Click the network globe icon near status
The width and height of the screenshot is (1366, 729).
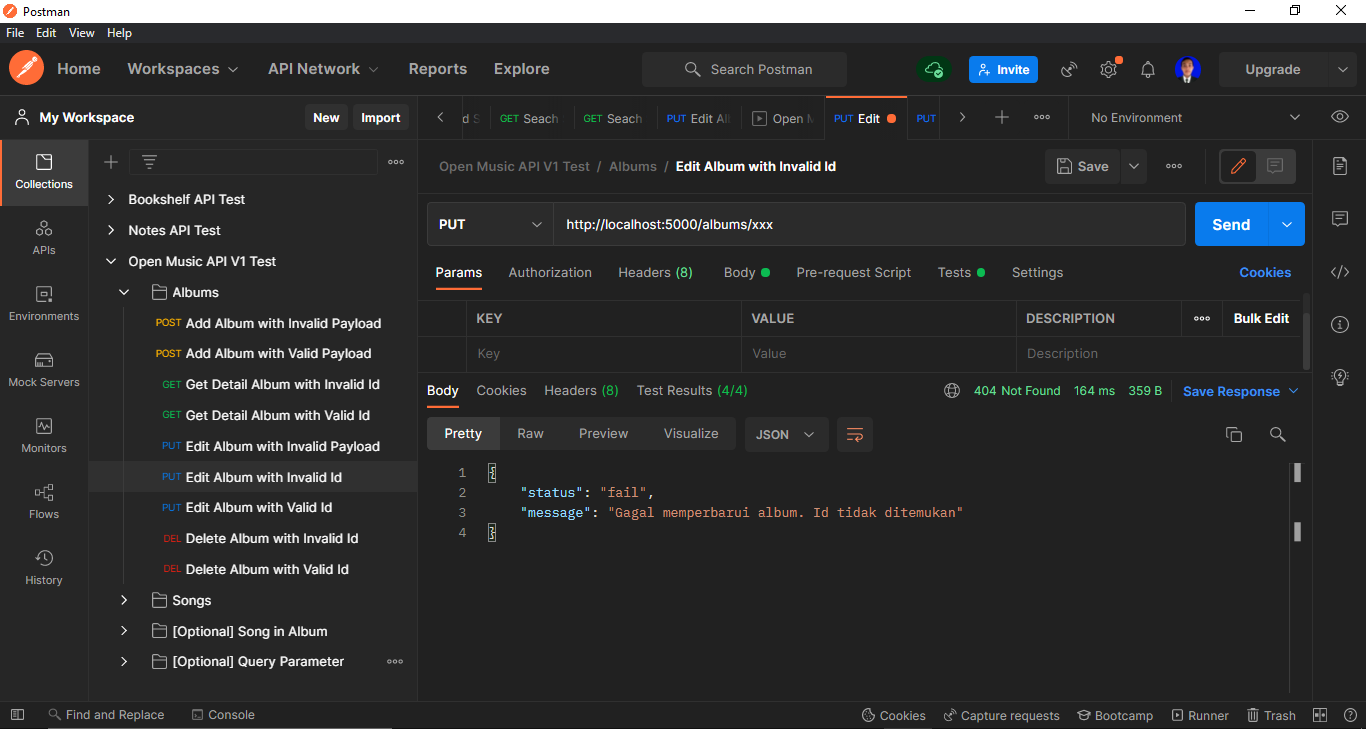[x=952, y=391]
